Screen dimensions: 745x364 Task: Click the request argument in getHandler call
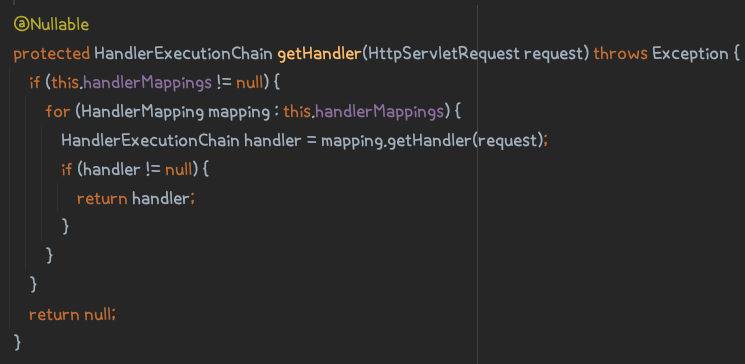click(x=507, y=142)
